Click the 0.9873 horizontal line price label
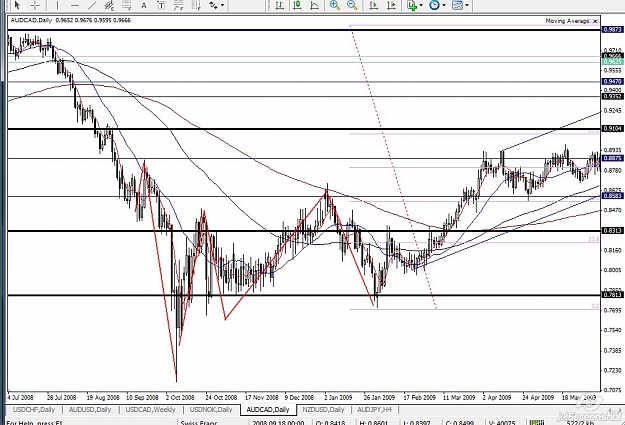 click(613, 30)
